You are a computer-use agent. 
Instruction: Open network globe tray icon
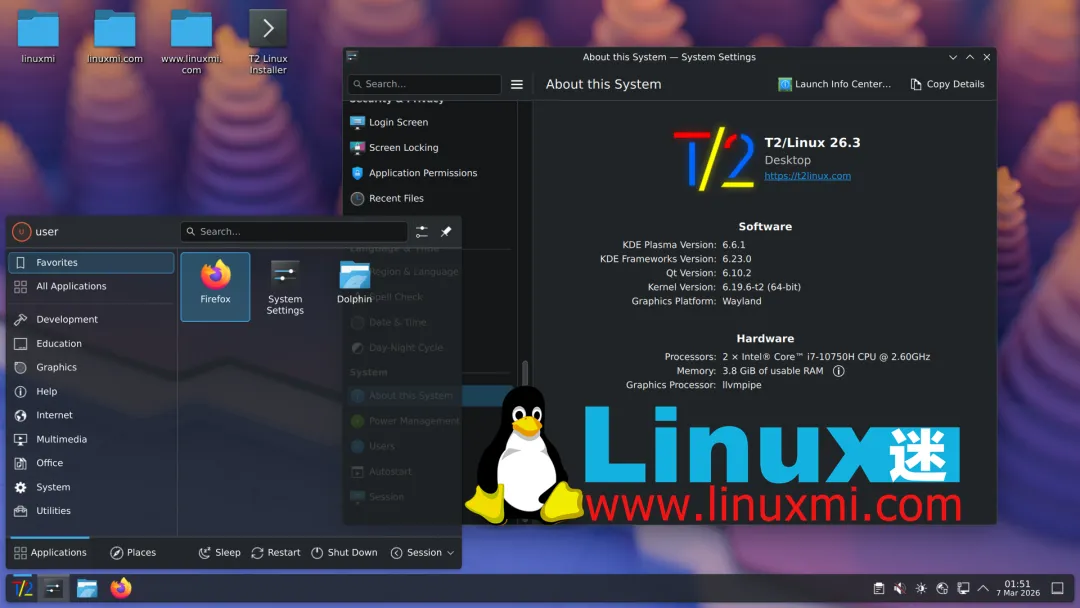[x=942, y=588]
